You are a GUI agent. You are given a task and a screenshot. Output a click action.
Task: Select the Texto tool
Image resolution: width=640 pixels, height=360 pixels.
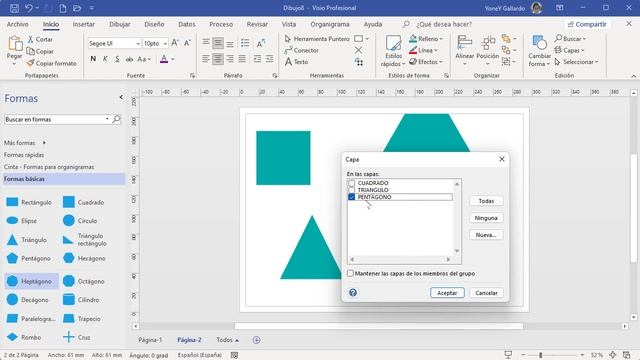click(x=296, y=62)
